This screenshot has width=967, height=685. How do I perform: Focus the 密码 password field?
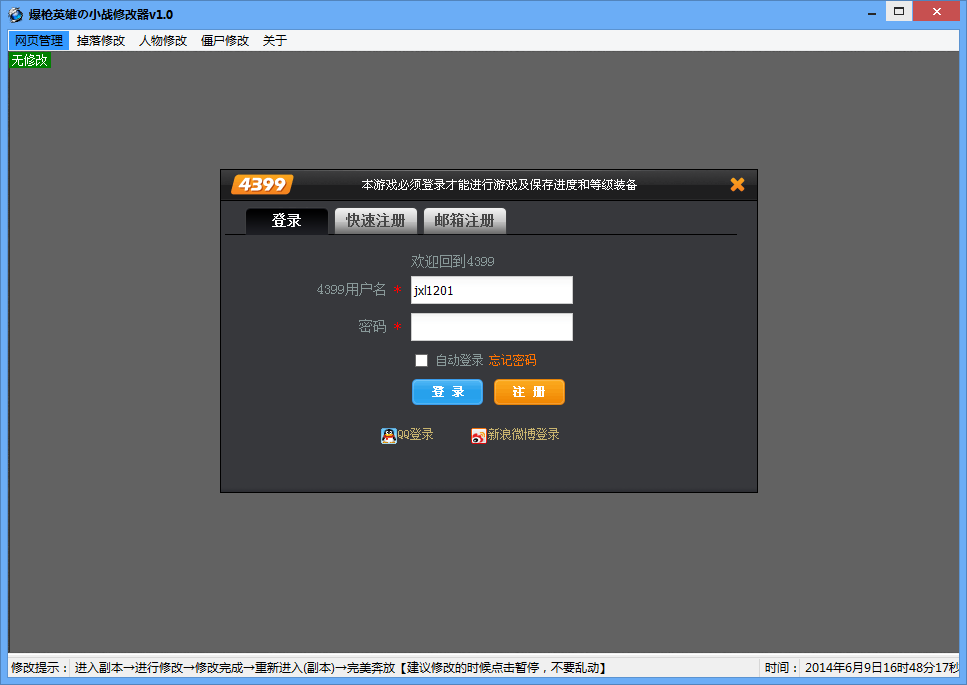[492, 327]
